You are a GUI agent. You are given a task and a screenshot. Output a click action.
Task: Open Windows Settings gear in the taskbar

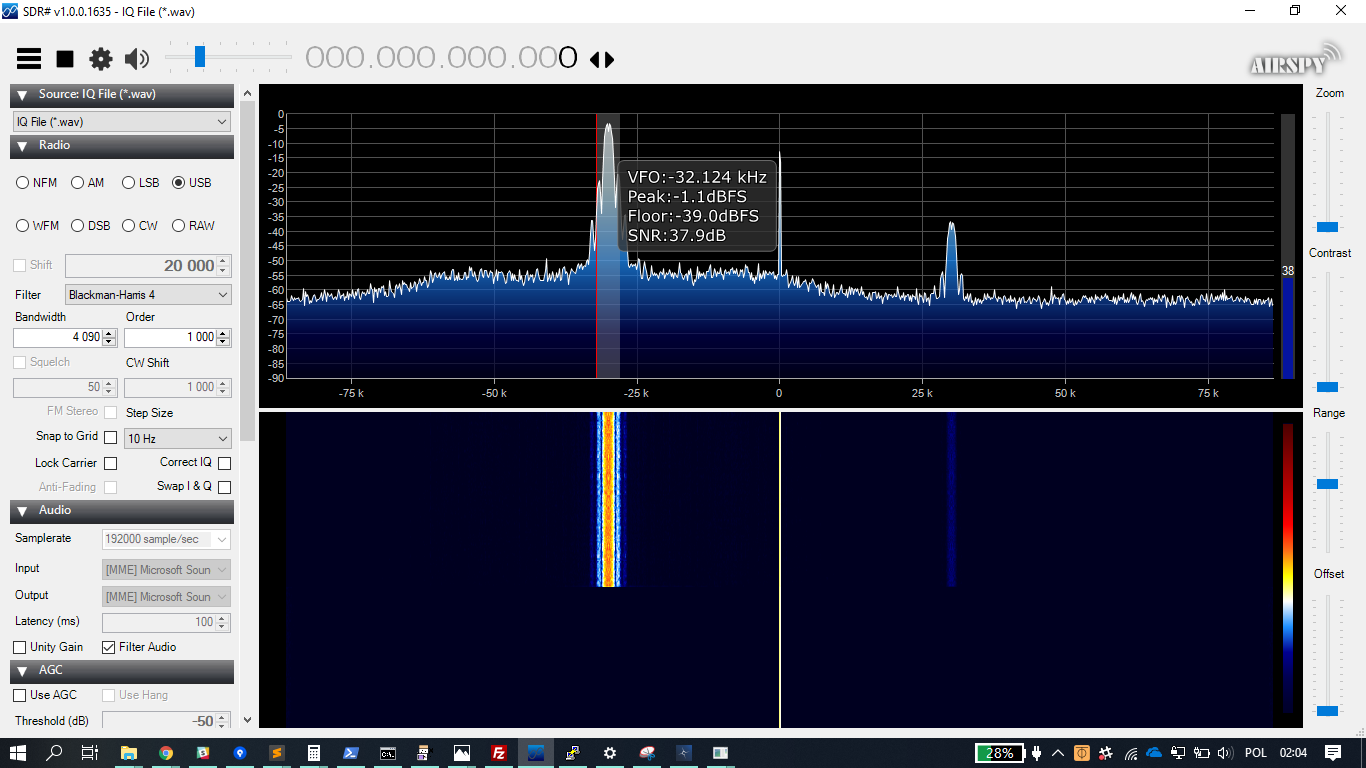point(609,753)
